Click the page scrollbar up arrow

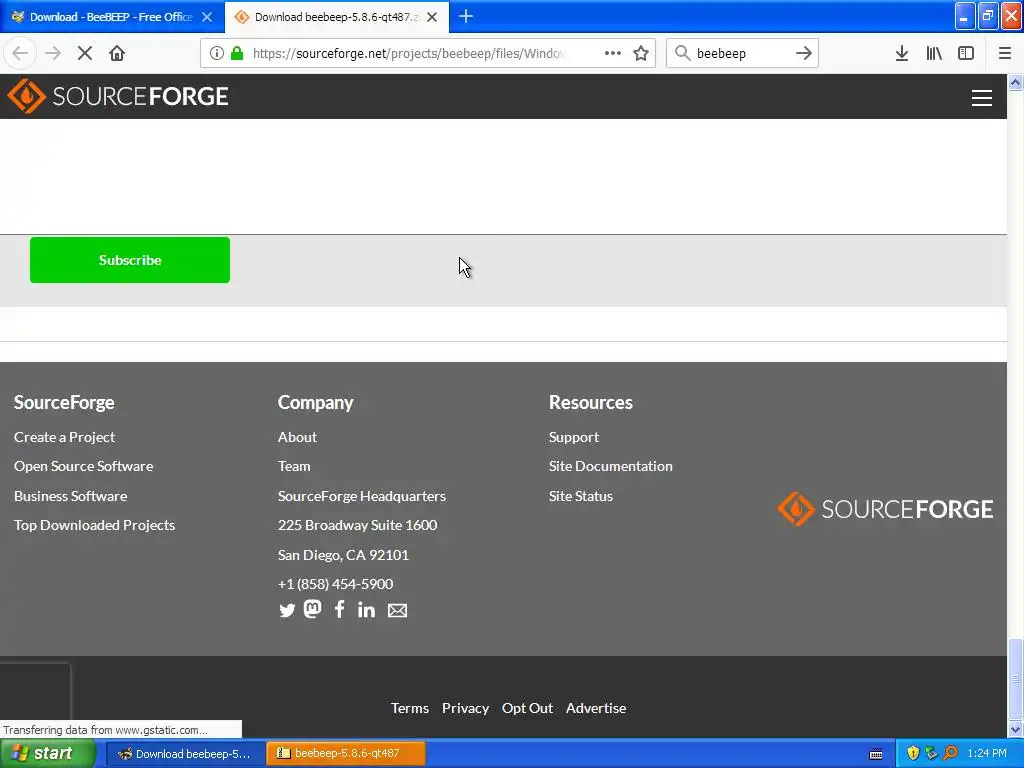point(1016,82)
